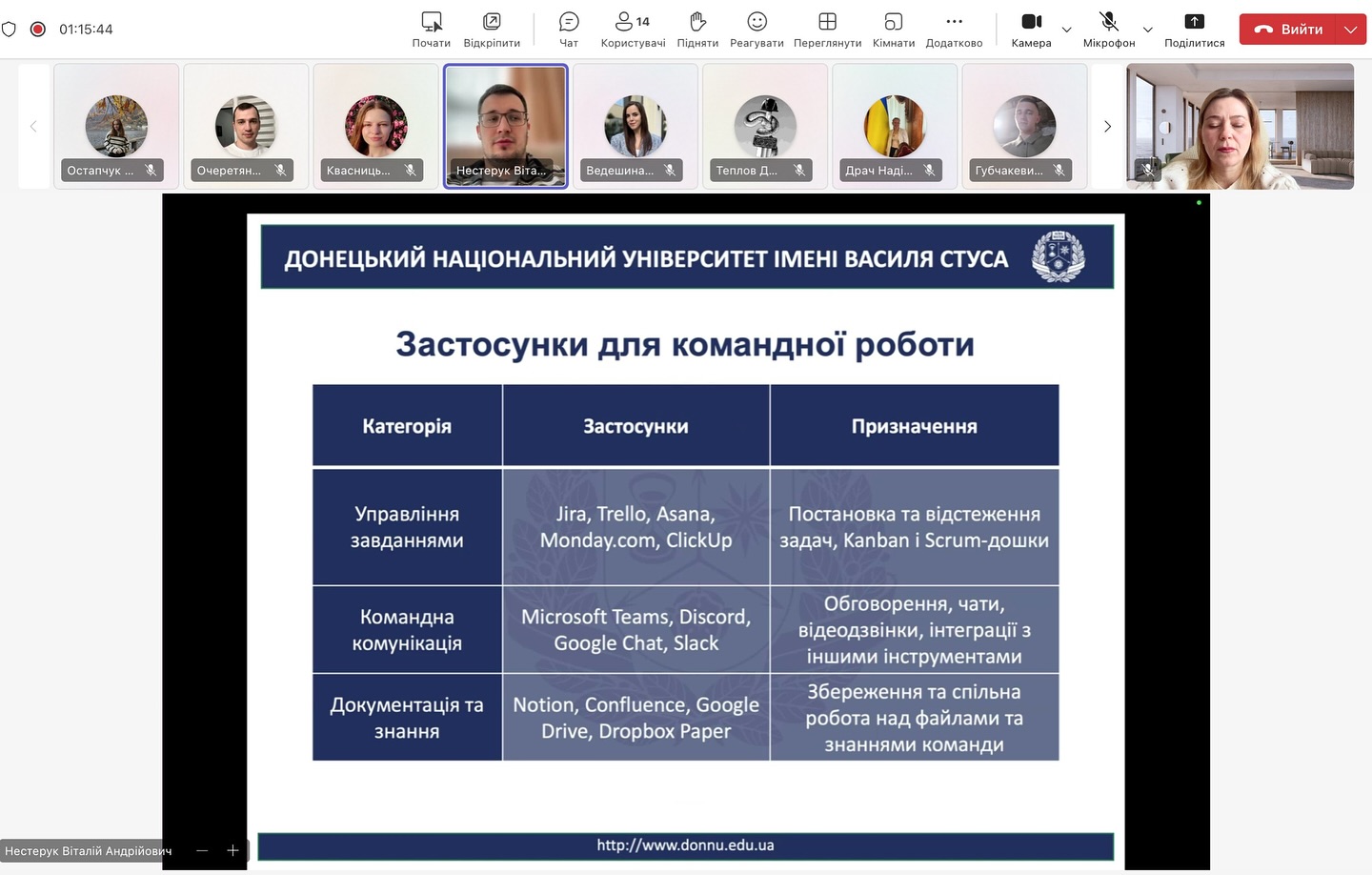Select Остапчук participant tile

(116, 126)
